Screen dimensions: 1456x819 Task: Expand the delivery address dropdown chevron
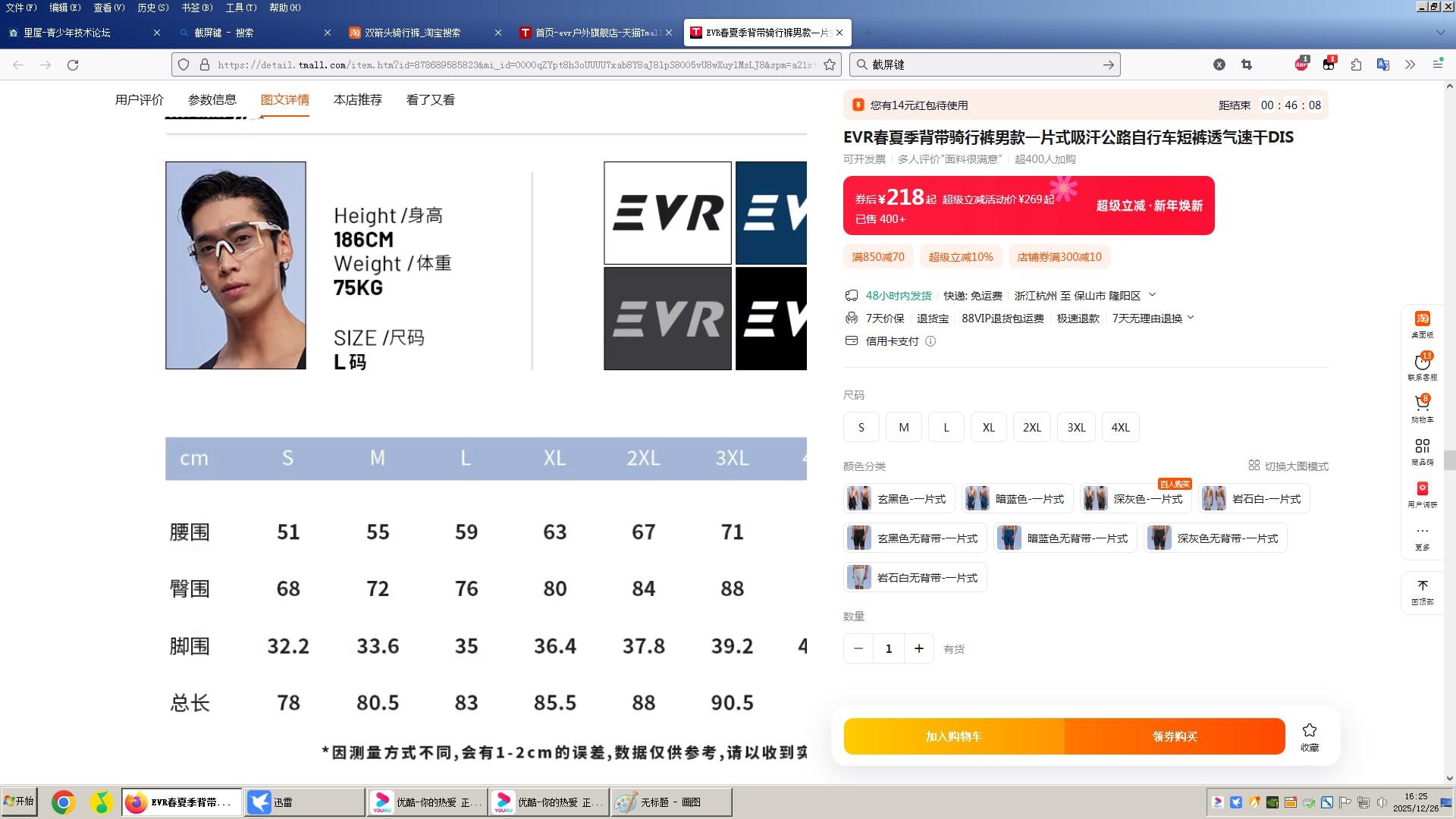click(1153, 295)
